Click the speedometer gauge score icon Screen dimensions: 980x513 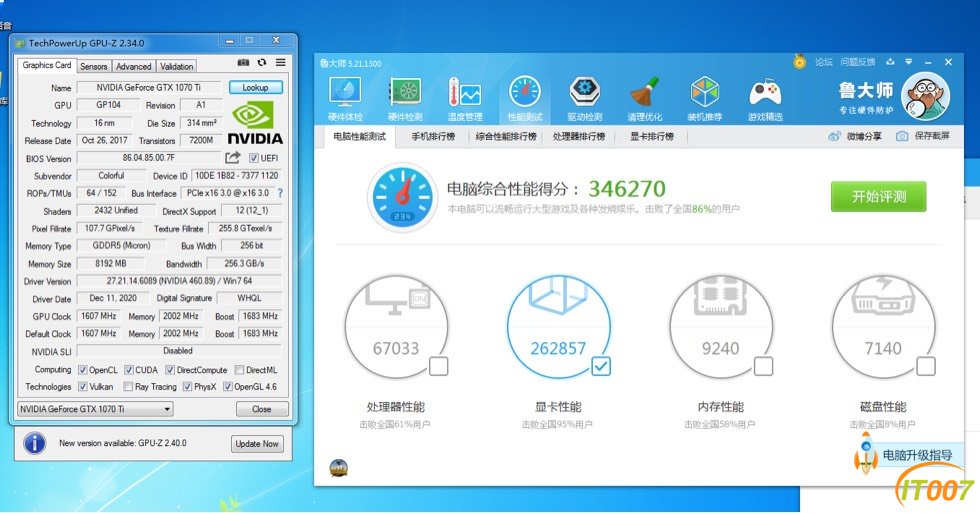tap(402, 197)
